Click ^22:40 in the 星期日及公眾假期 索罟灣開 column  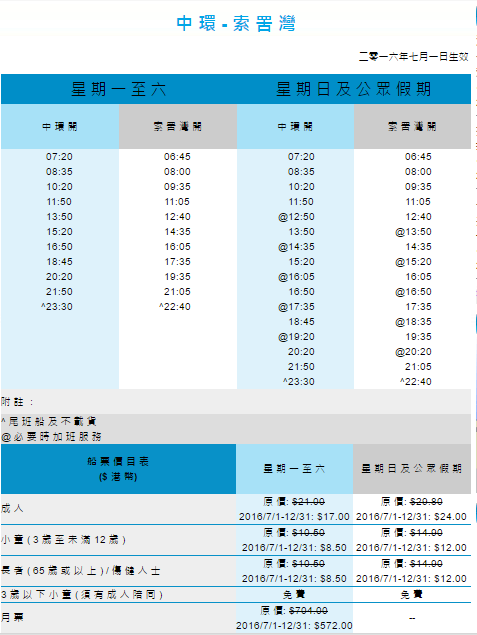(x=415, y=381)
